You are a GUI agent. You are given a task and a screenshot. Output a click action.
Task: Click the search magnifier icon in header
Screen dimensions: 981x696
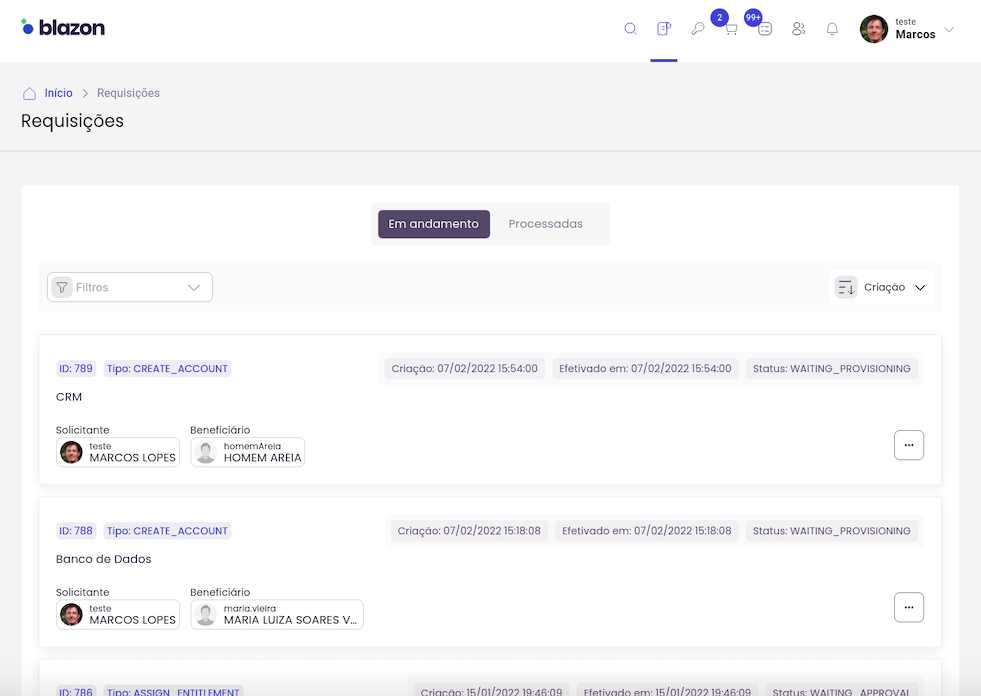coord(630,29)
